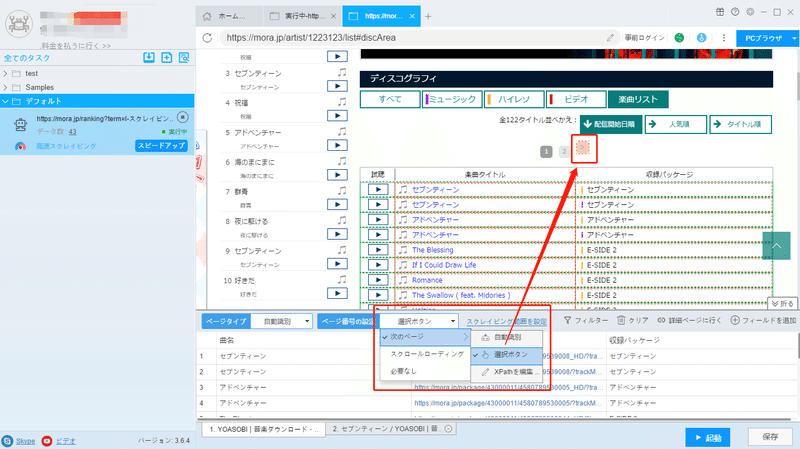Screen dimensions: 800x449
Task: Expand the Samples folder
Action: pyautogui.click(x=6, y=87)
